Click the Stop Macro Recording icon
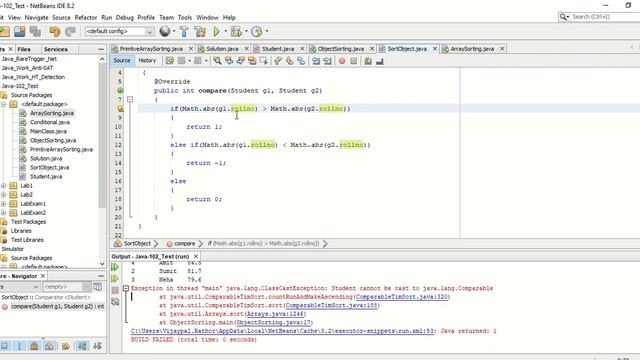 pyautogui.click(x=353, y=61)
